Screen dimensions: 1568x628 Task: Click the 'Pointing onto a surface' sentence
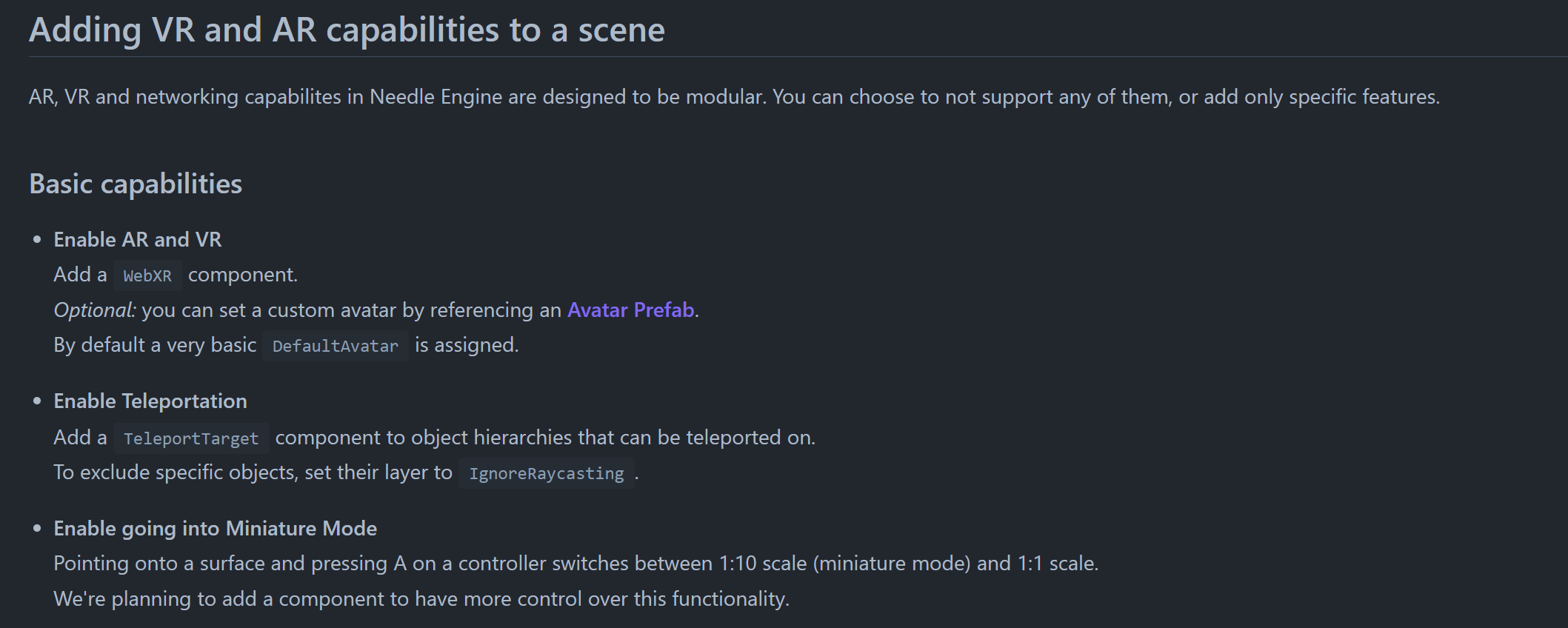[x=576, y=564]
